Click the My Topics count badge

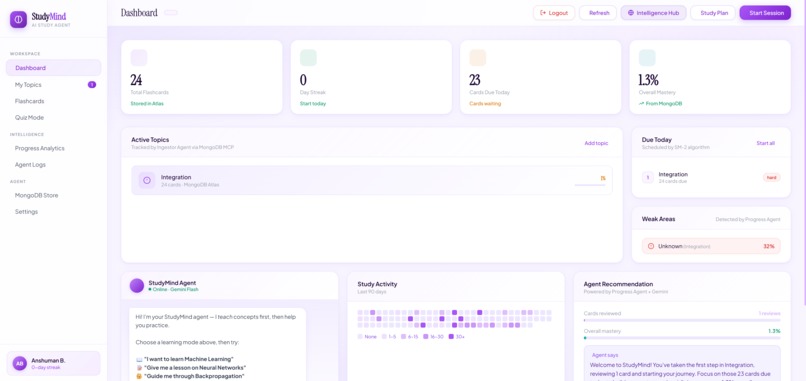(91, 85)
